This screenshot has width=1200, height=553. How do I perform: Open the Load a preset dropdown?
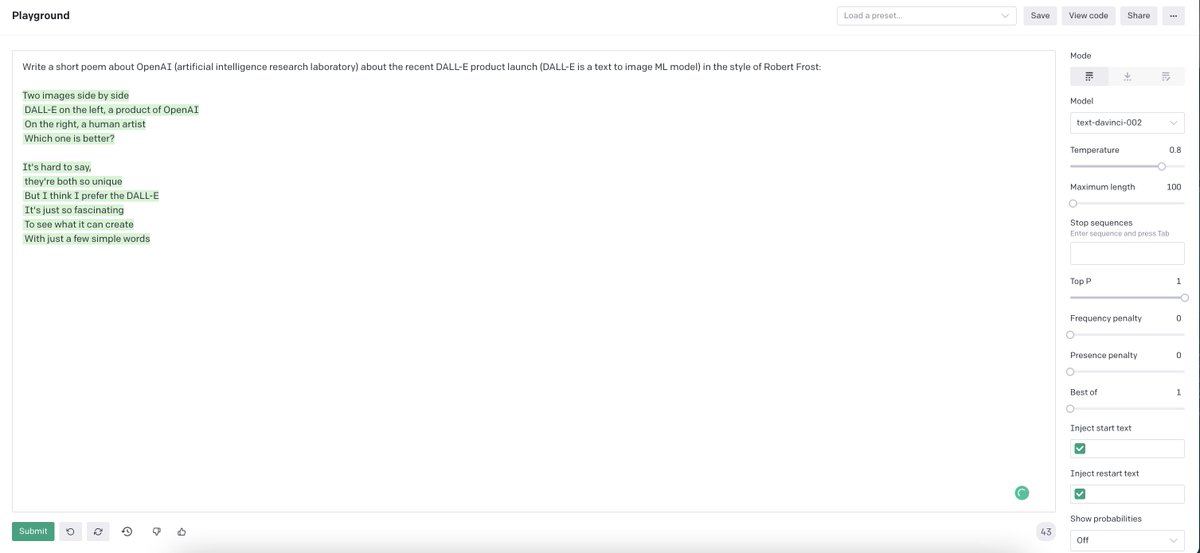(926, 16)
